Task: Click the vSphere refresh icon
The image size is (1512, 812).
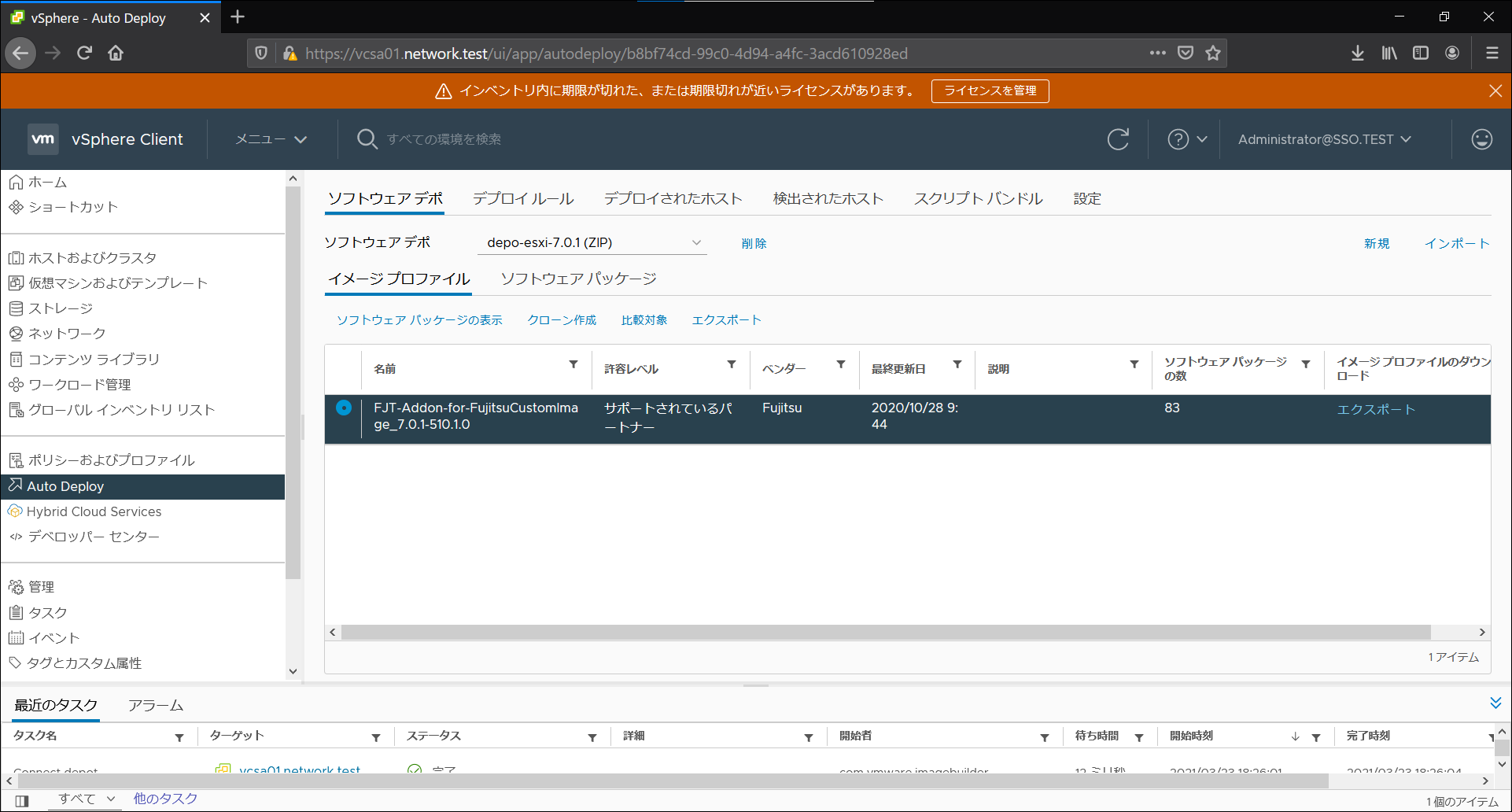Action: tap(1118, 139)
